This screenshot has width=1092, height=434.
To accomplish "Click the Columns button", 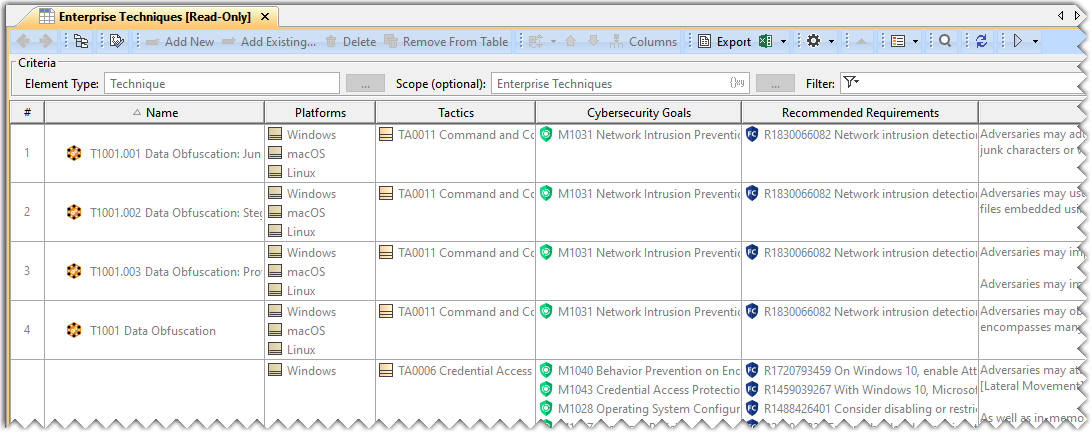I will 643,42.
